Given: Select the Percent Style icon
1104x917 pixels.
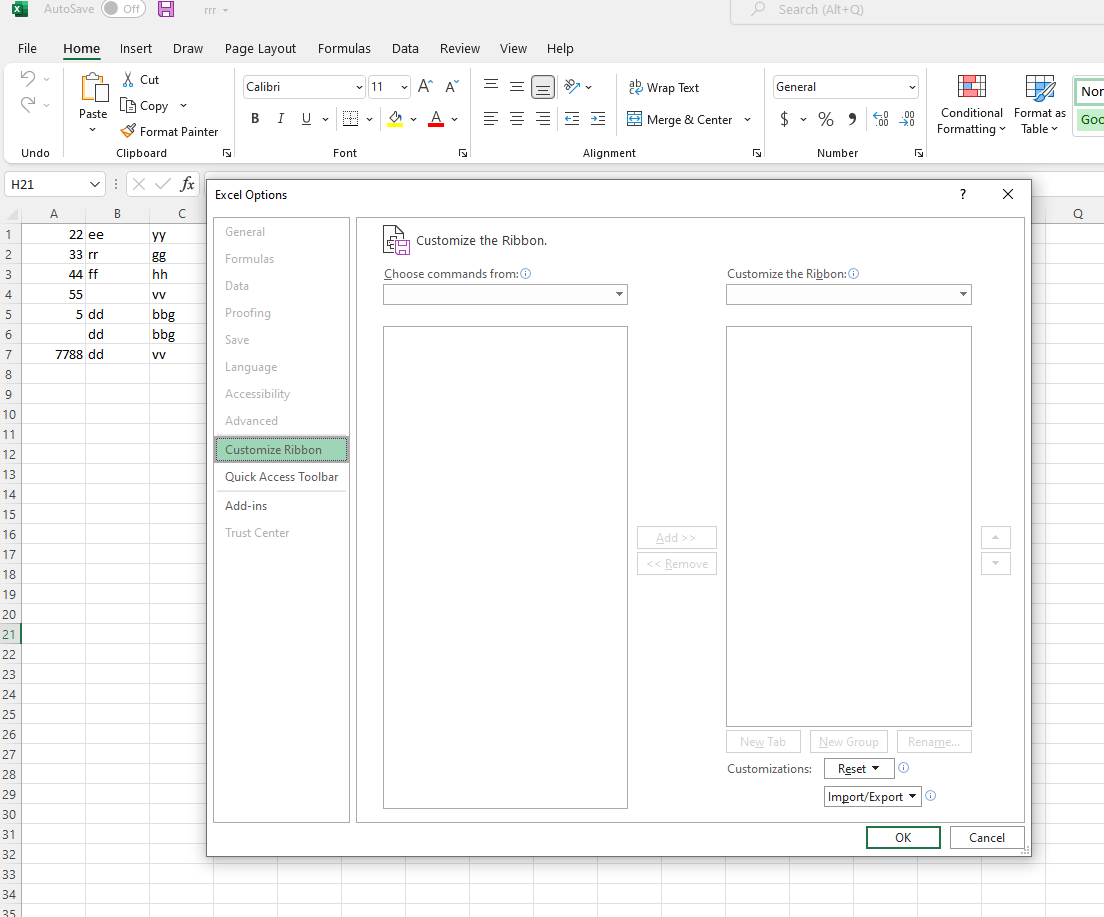Looking at the screenshot, I should coord(826,119).
